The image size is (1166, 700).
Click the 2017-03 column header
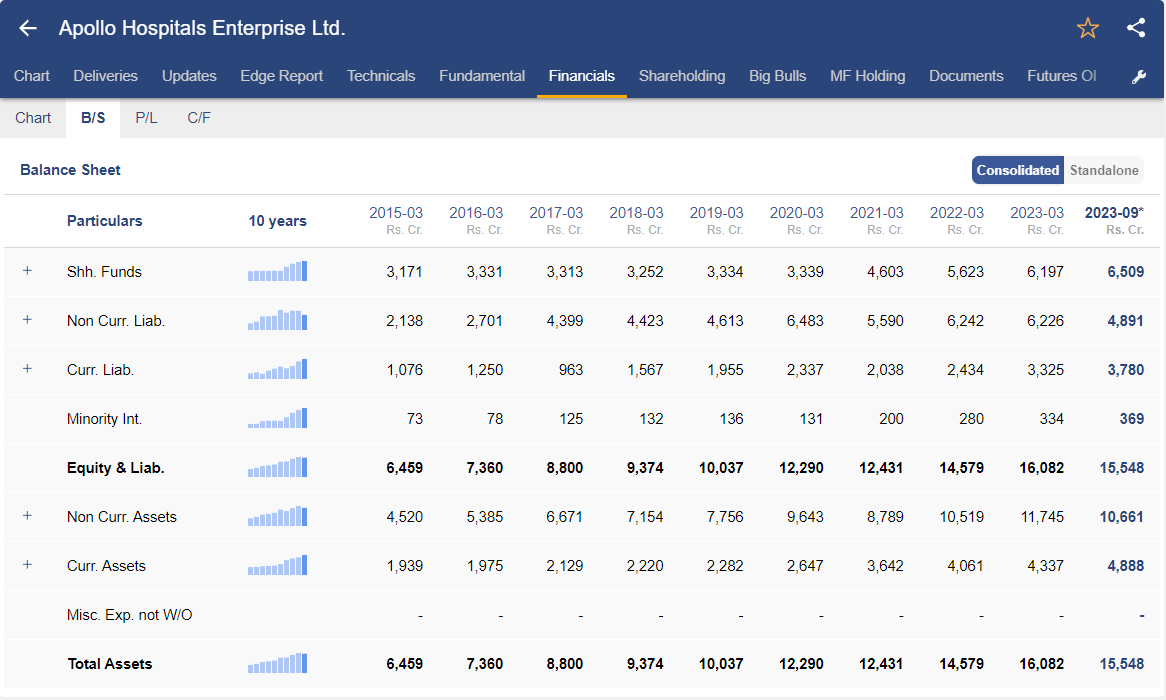(556, 213)
